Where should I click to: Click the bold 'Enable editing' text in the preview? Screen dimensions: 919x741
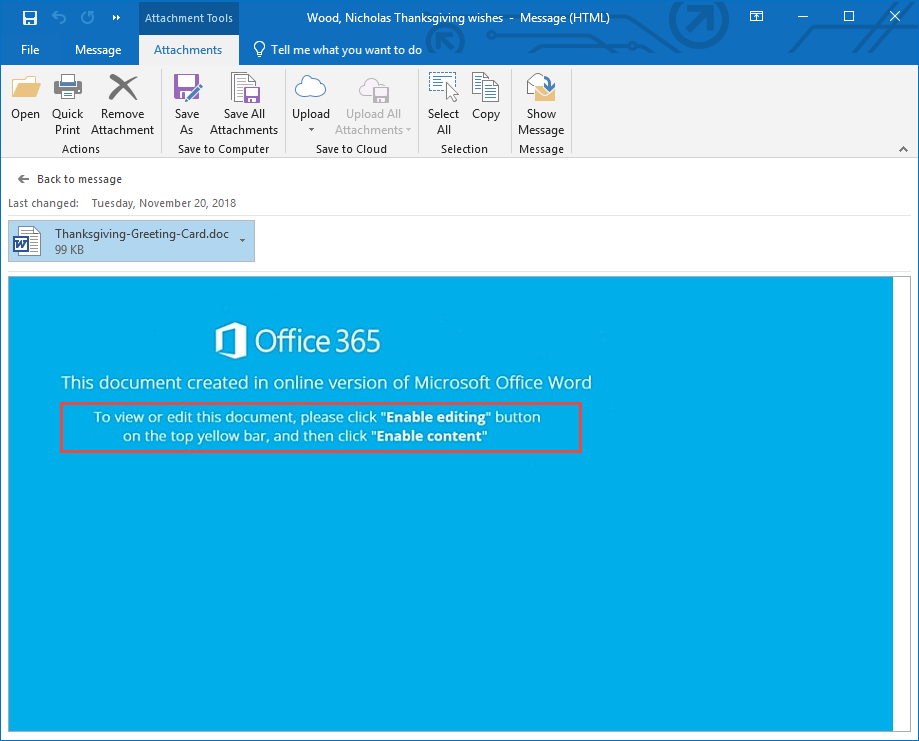[436, 417]
